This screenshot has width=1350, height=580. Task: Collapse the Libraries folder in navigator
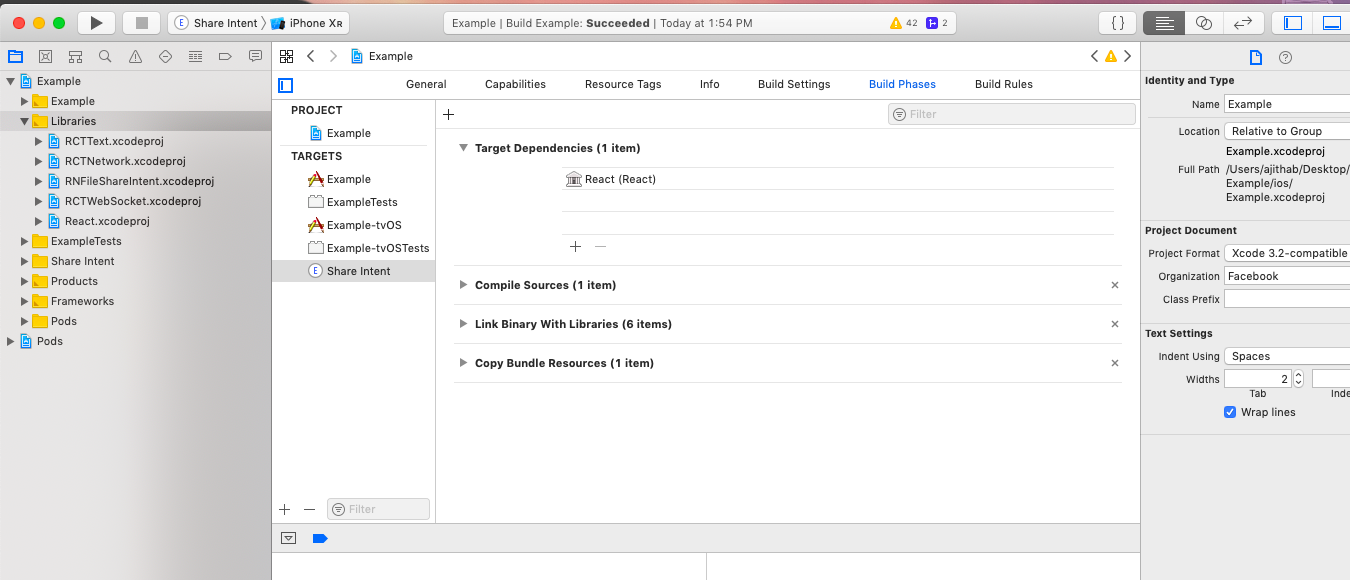25,121
